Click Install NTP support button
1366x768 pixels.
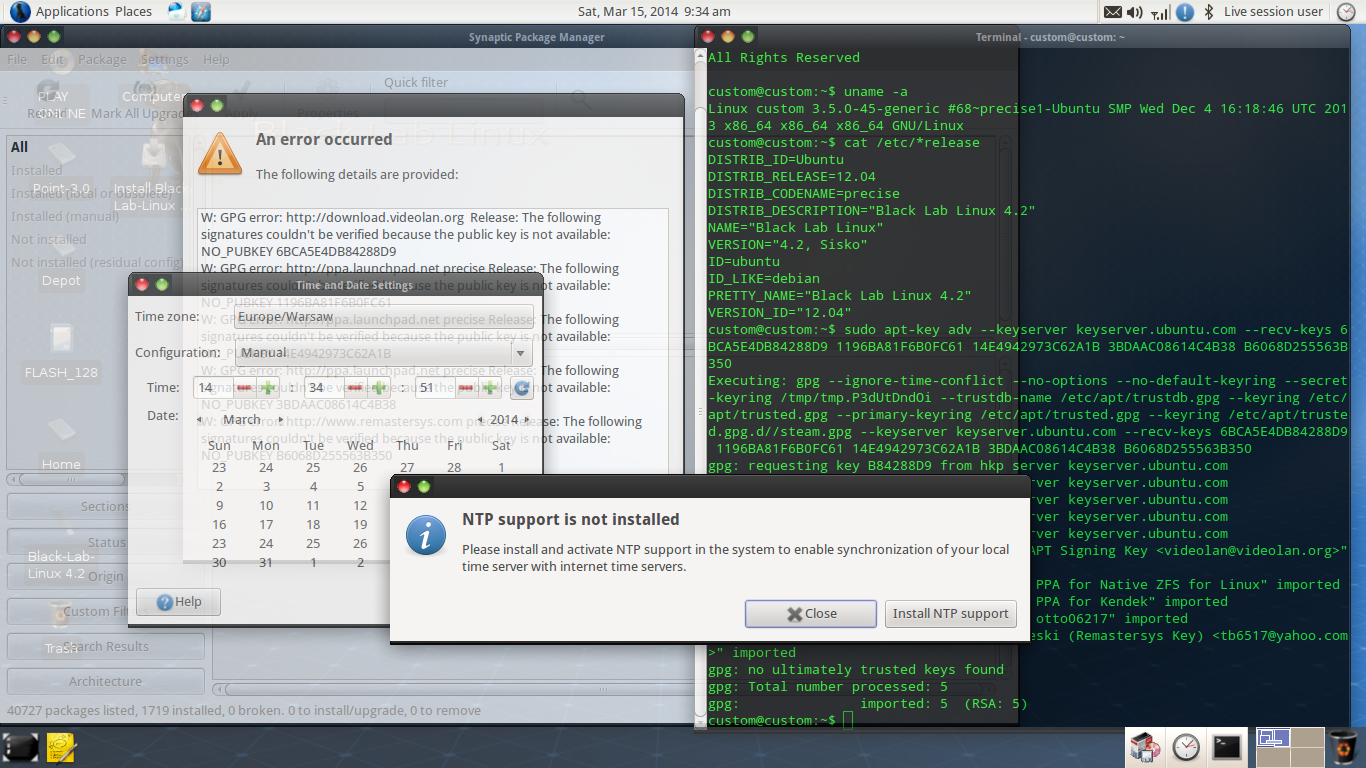pyautogui.click(x=951, y=614)
